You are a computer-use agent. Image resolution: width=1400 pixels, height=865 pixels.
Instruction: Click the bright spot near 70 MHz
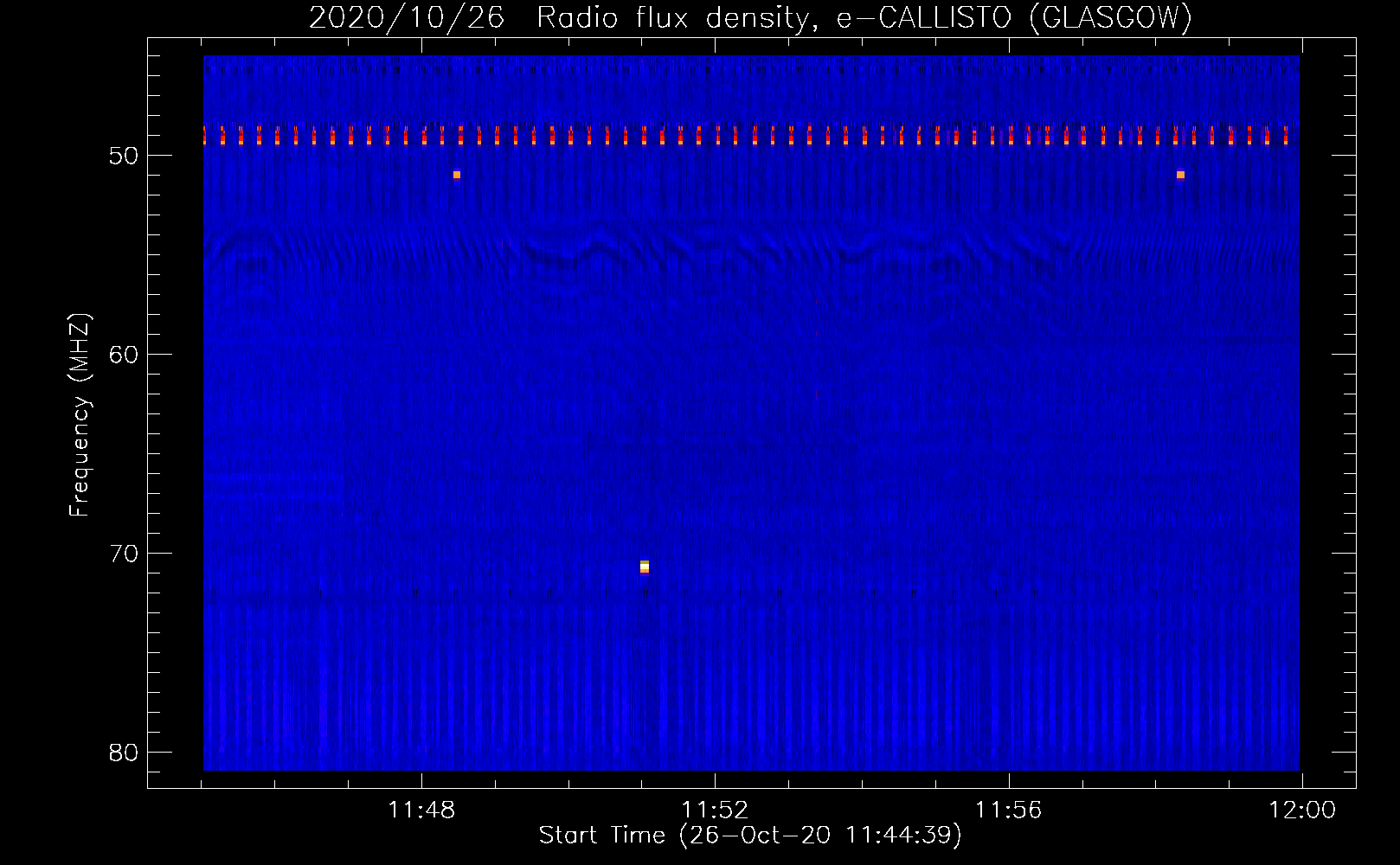click(644, 567)
